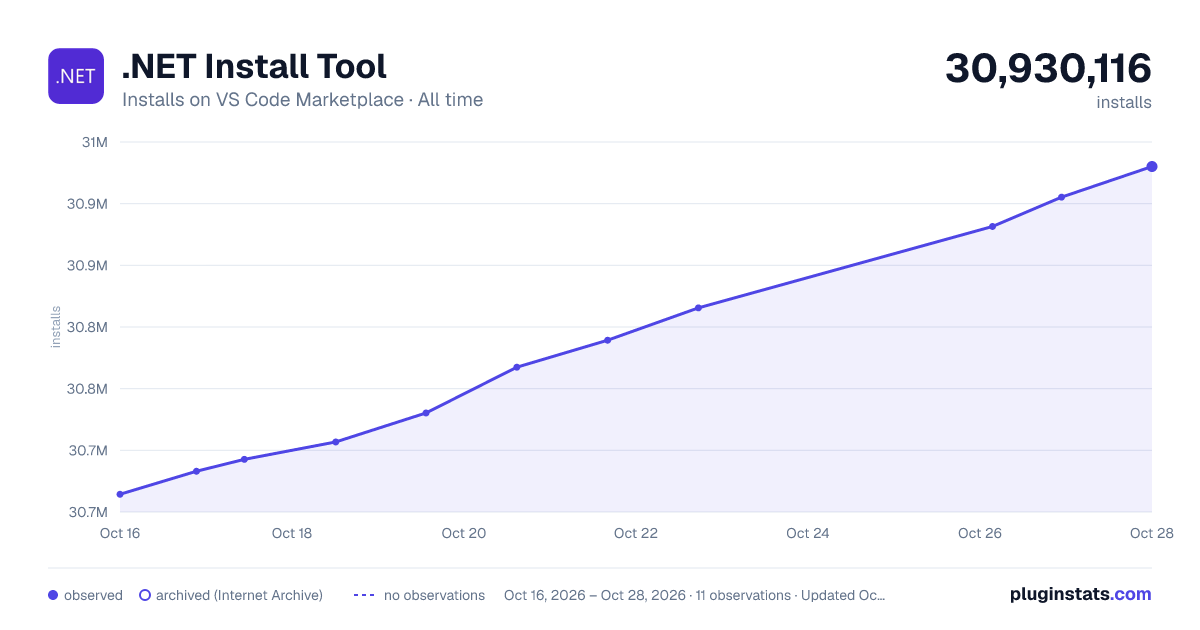Click the "Installs on VS Code Marketplace · All time" subtitle
Screen dimensions: 1200x630
[302, 100]
